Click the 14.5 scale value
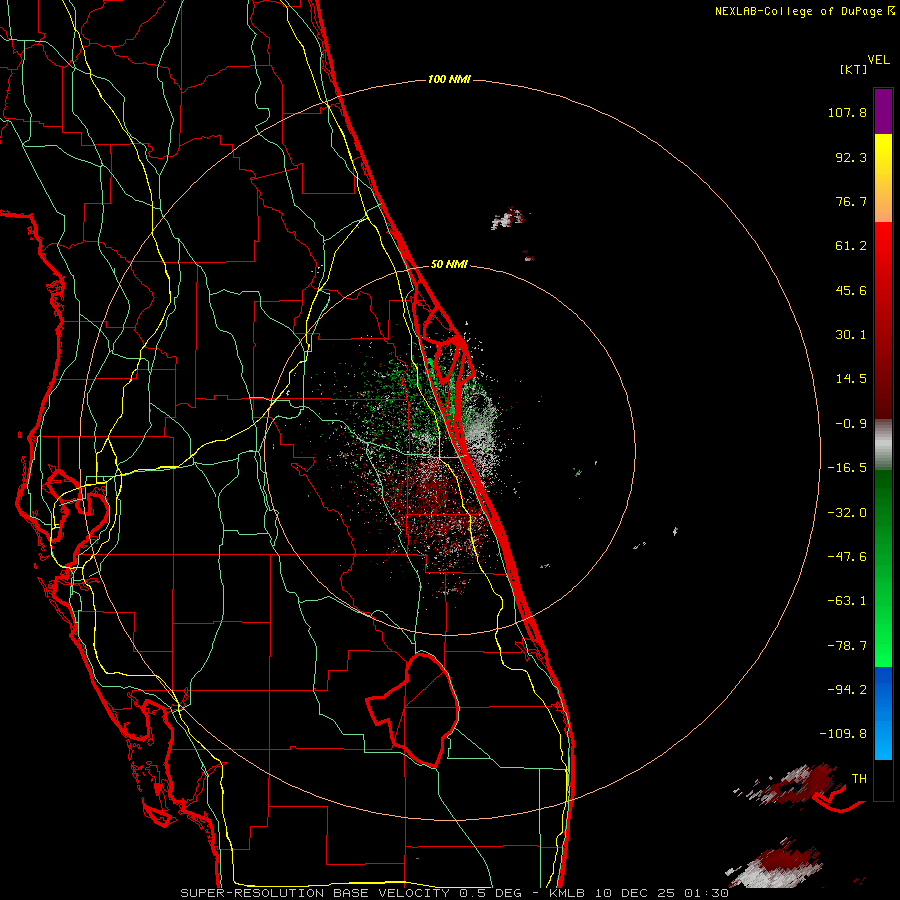This screenshot has height=900, width=900. click(x=851, y=379)
